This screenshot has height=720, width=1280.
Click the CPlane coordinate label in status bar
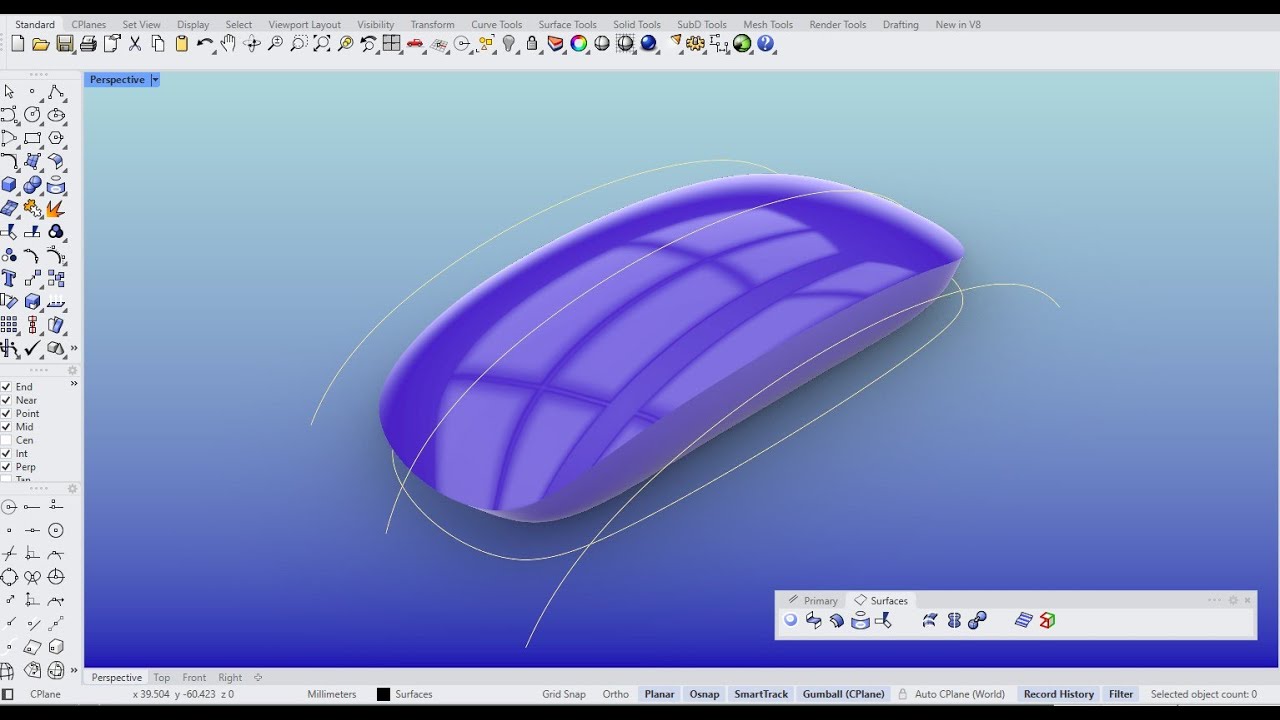tap(45, 694)
